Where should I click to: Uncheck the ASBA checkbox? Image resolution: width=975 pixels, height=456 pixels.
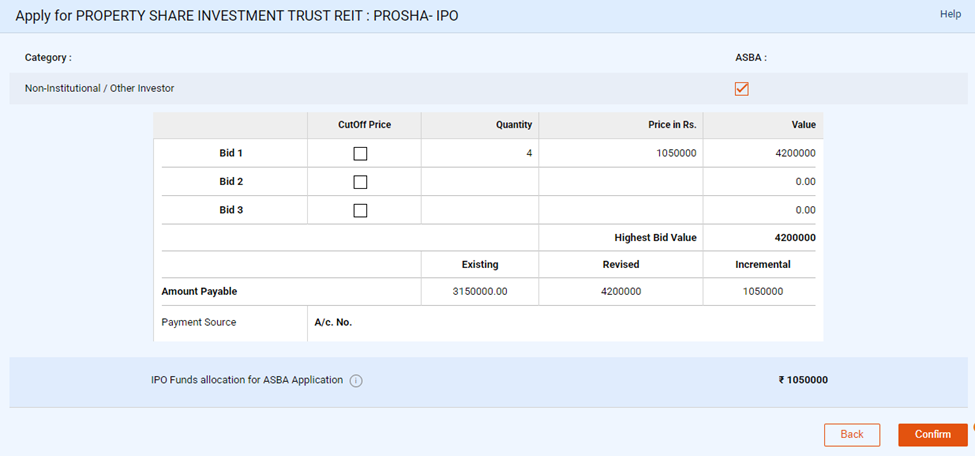click(741, 89)
